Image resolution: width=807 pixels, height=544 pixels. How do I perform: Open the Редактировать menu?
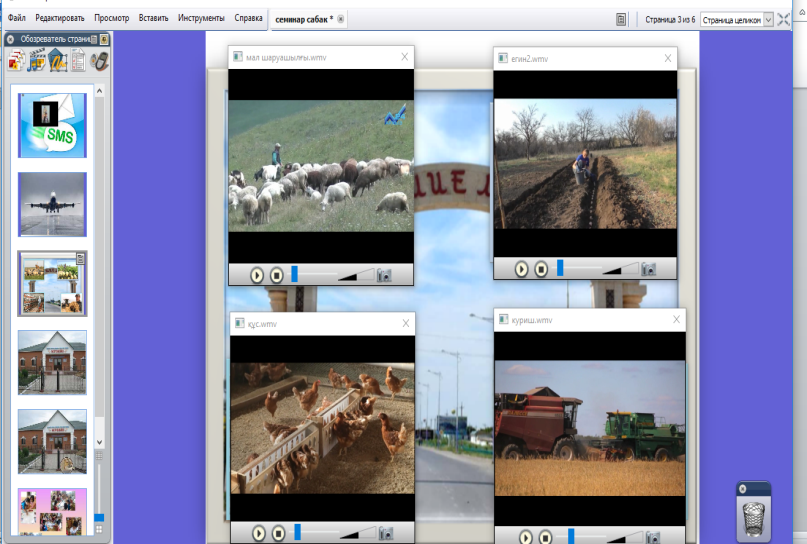coord(60,18)
